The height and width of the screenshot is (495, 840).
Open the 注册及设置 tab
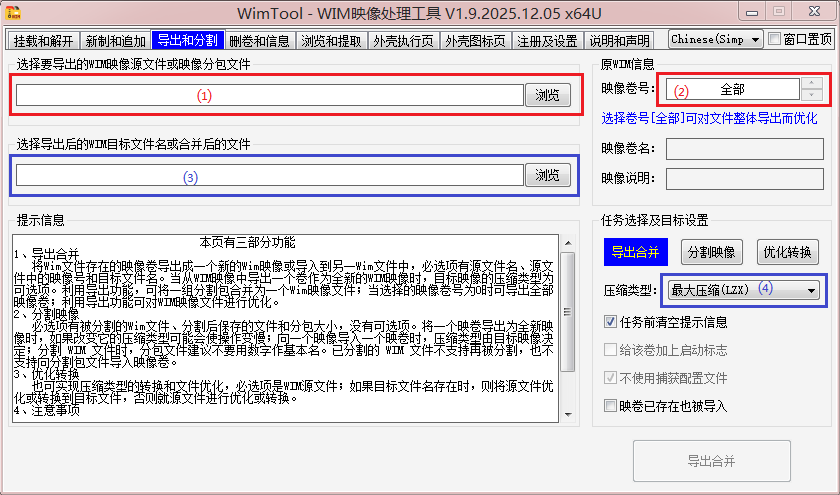pyautogui.click(x=546, y=41)
